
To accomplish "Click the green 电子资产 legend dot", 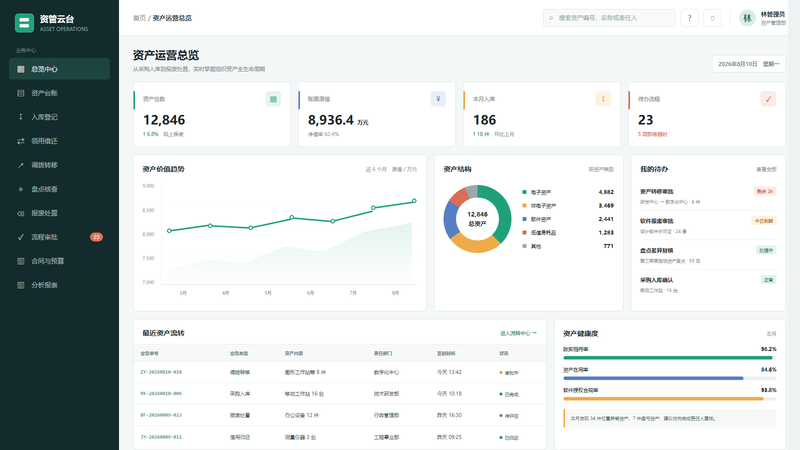I will click(x=524, y=192).
